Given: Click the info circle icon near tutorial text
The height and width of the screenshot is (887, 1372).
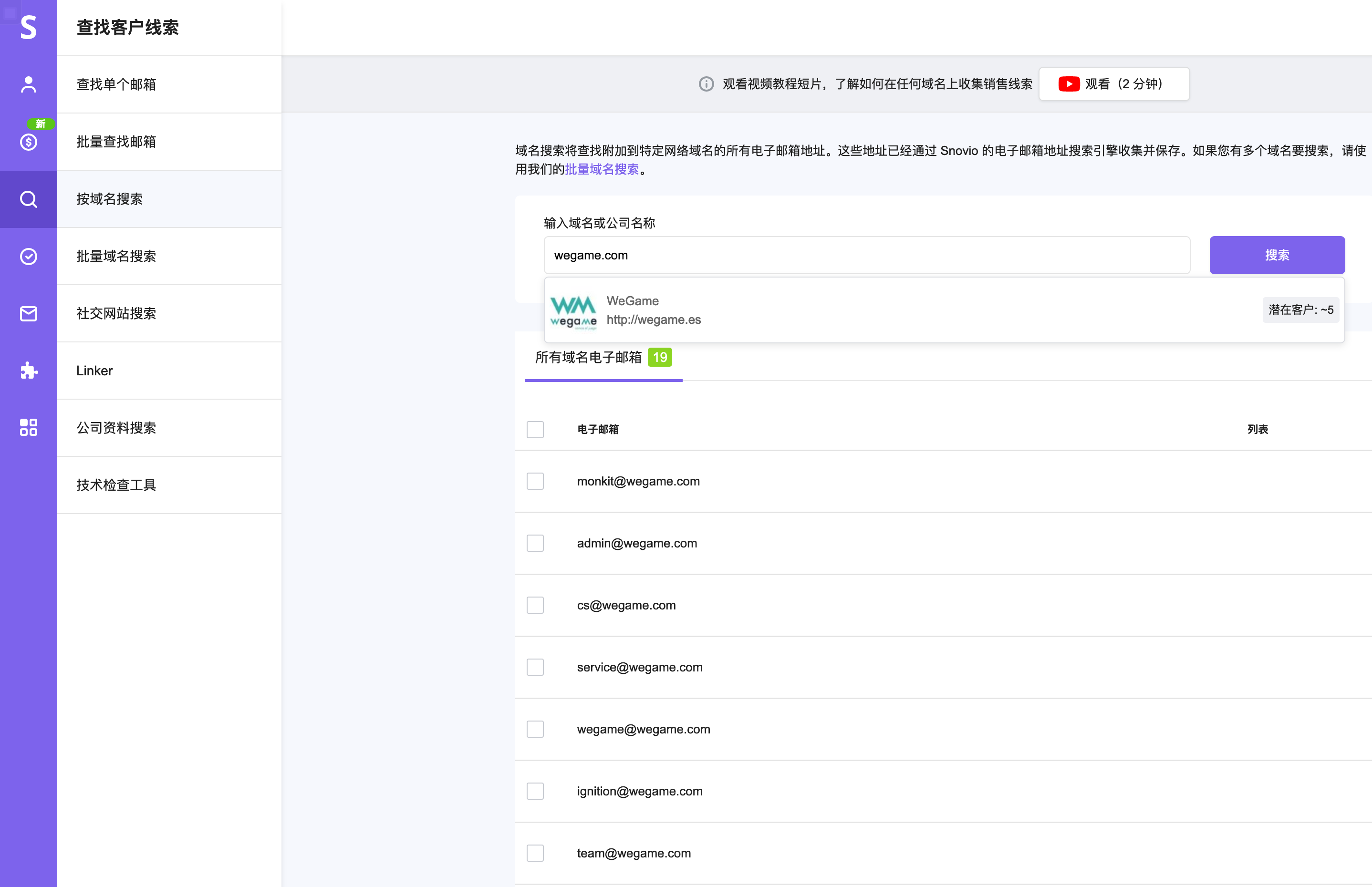Looking at the screenshot, I should coord(706,84).
